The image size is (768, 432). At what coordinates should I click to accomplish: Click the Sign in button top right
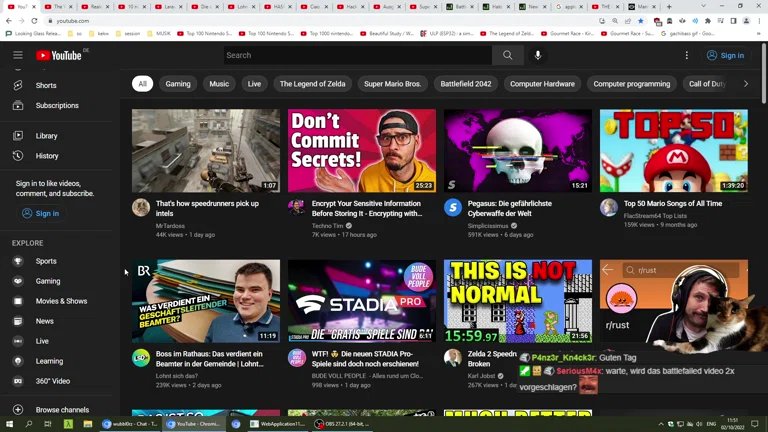(724, 55)
